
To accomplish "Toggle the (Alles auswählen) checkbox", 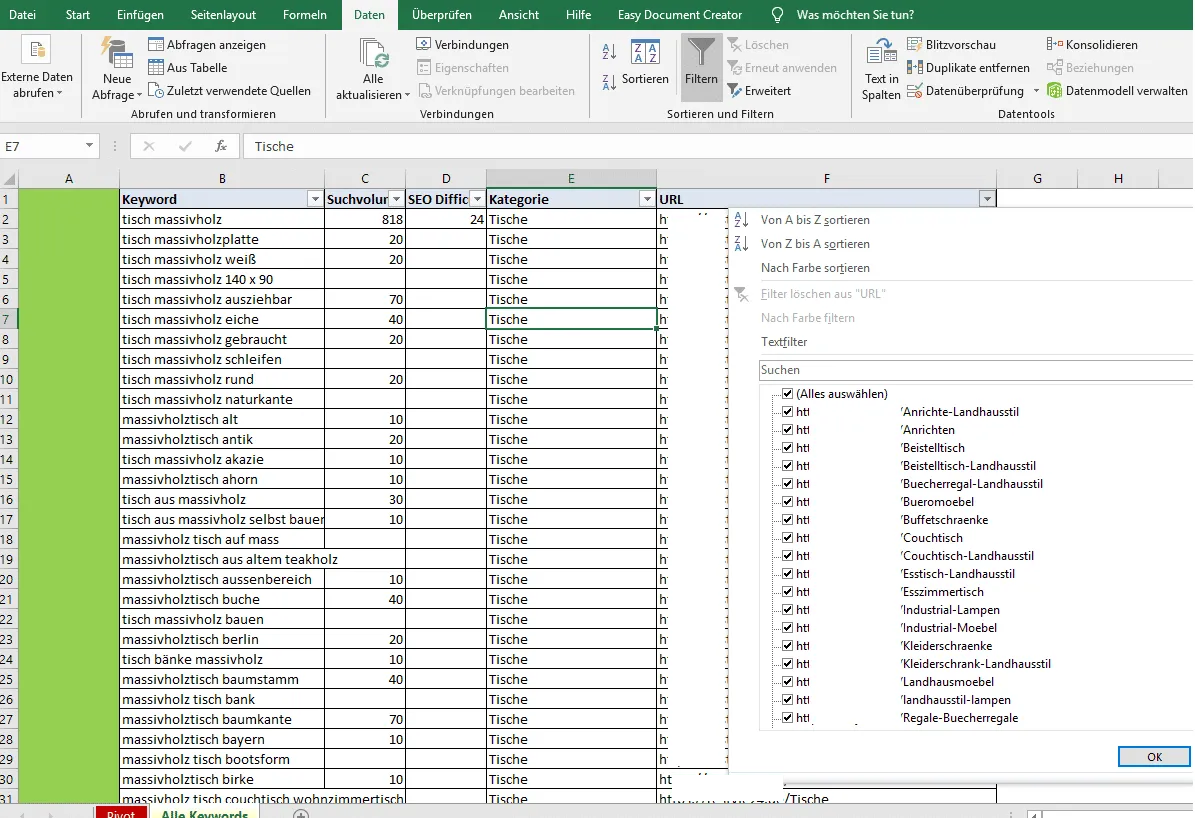I will [787, 393].
